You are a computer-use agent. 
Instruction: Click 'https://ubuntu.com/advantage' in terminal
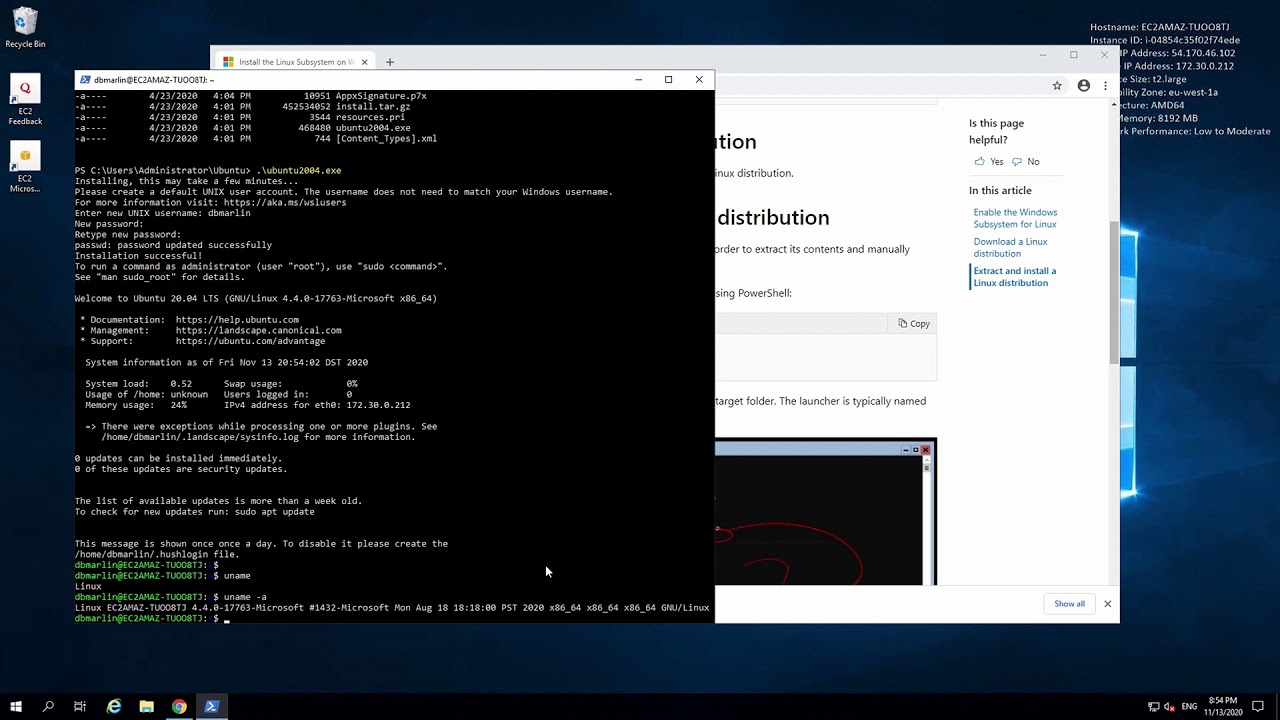coord(250,341)
